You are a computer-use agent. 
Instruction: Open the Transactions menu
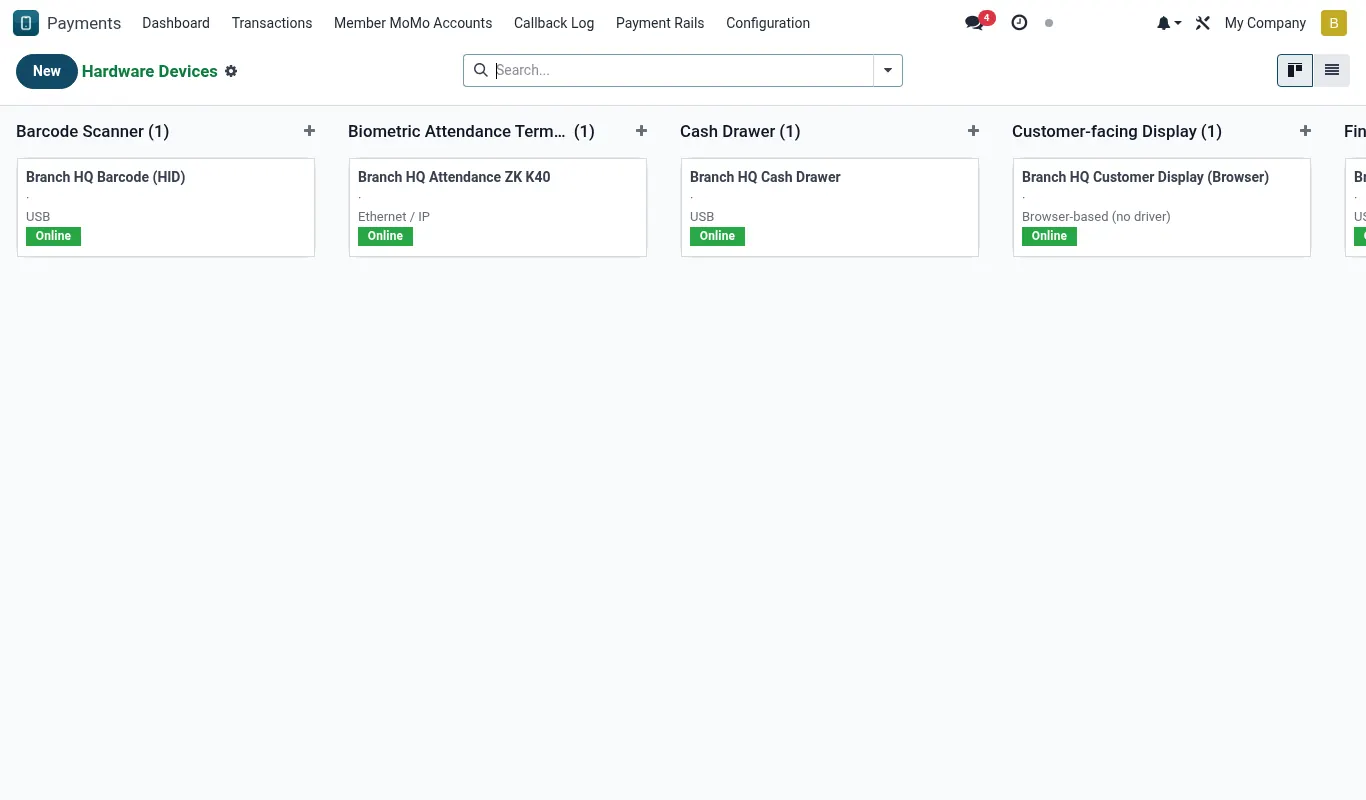point(272,23)
